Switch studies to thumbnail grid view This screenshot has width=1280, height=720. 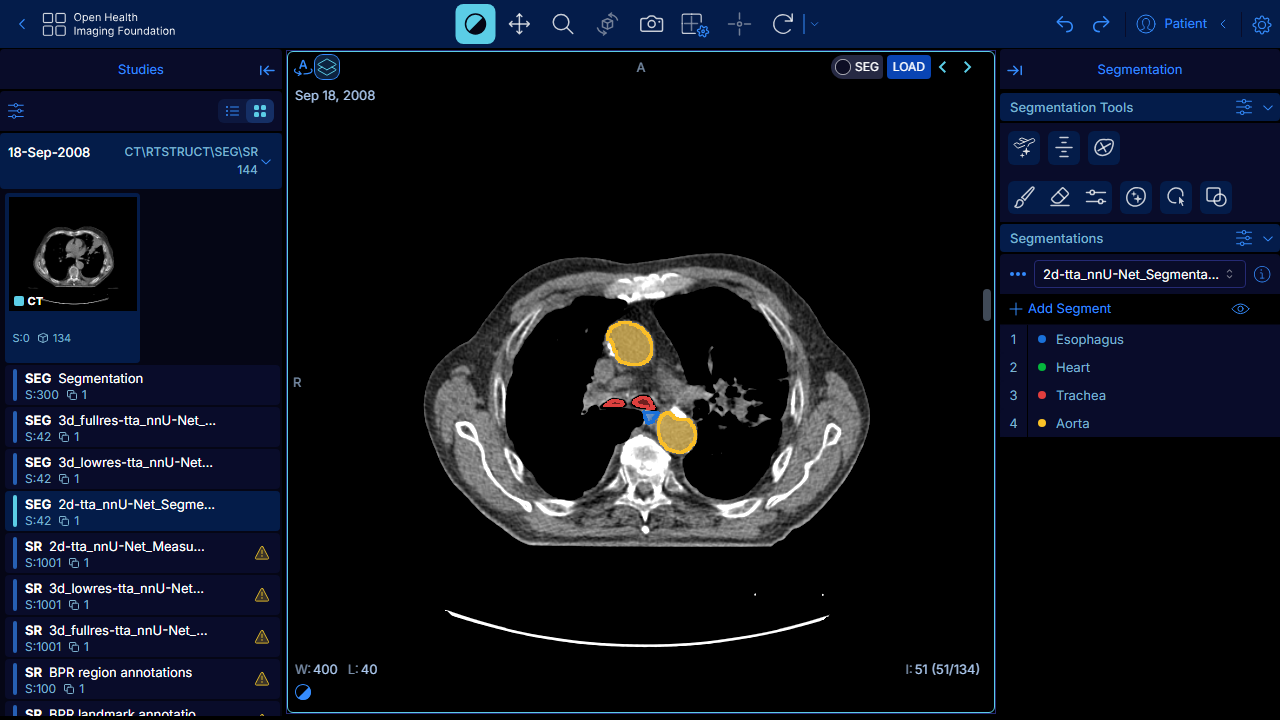point(260,111)
